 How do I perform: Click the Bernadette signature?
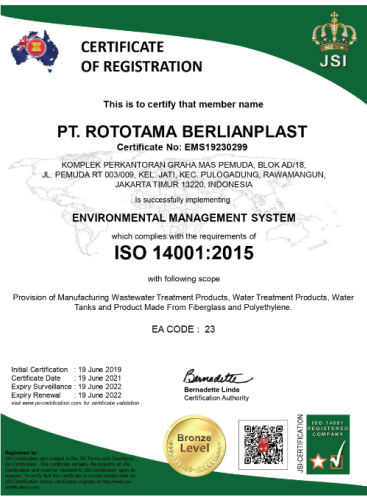pos(217,377)
